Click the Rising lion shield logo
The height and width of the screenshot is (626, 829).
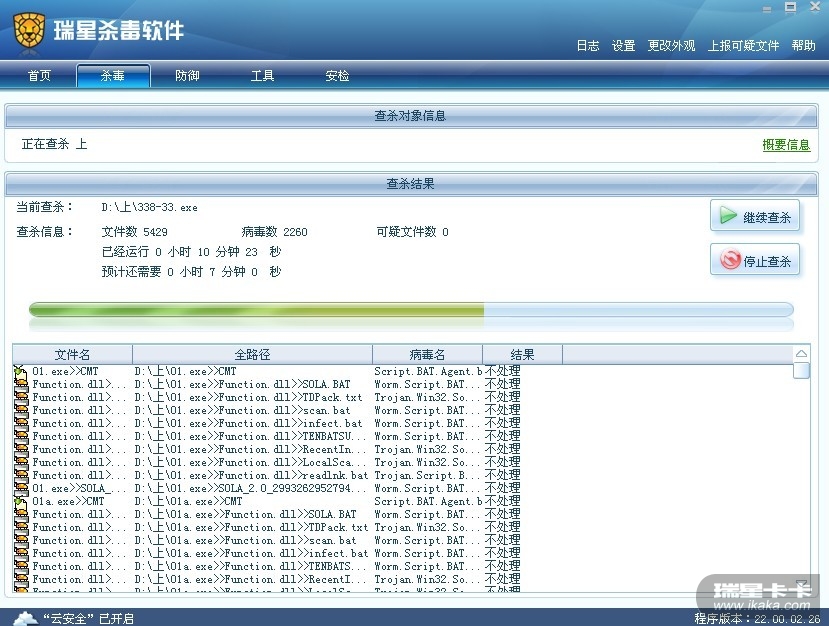(x=29, y=29)
